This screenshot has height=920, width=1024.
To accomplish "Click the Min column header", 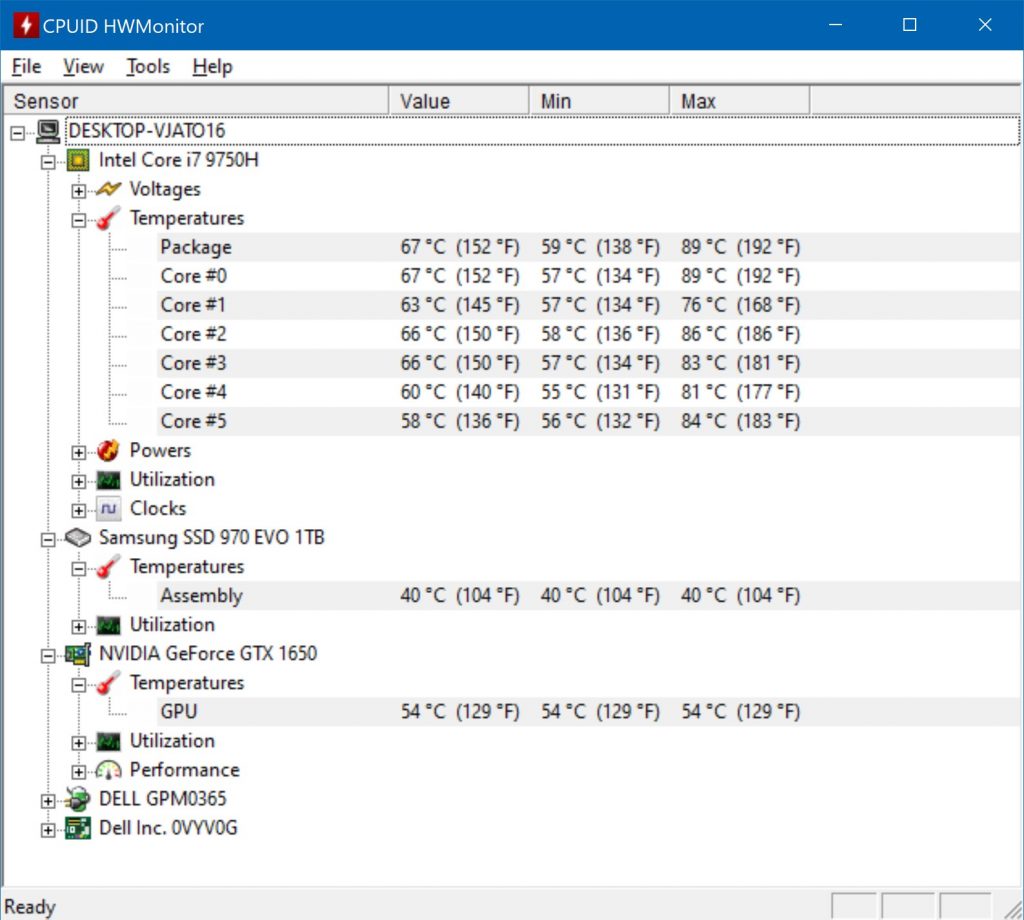I will point(599,101).
